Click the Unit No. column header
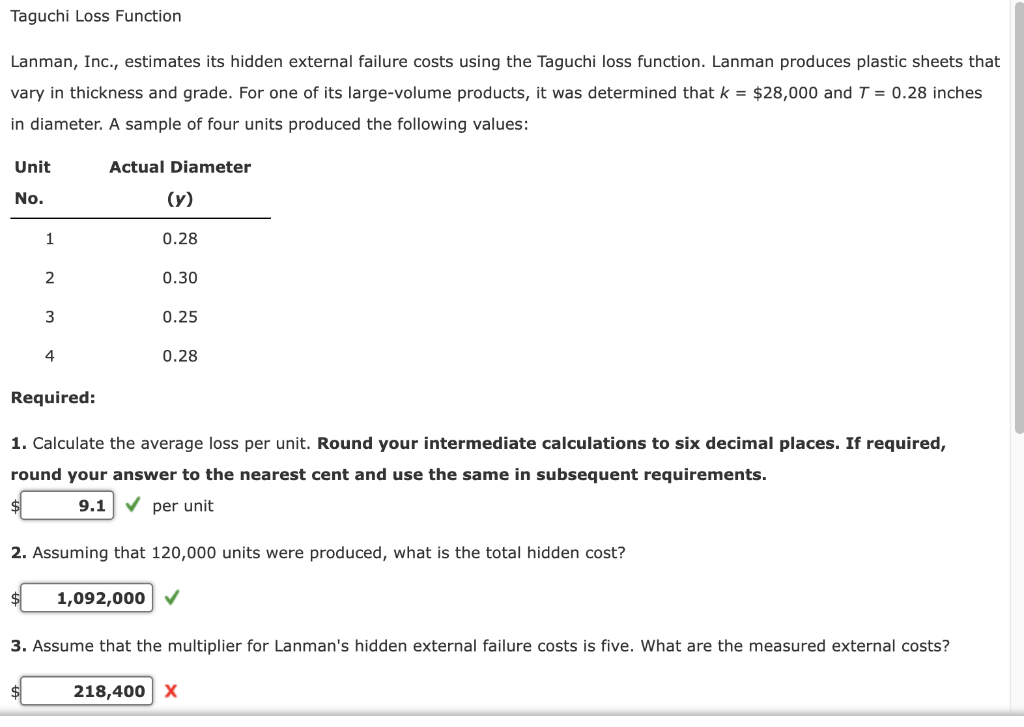Screen dimensions: 1024x727 tap(33, 182)
